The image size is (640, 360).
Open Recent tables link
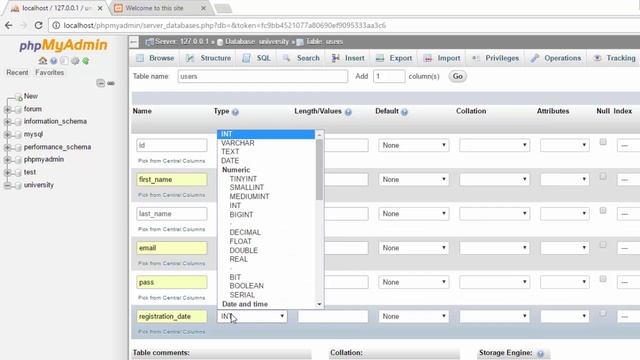(x=17, y=73)
